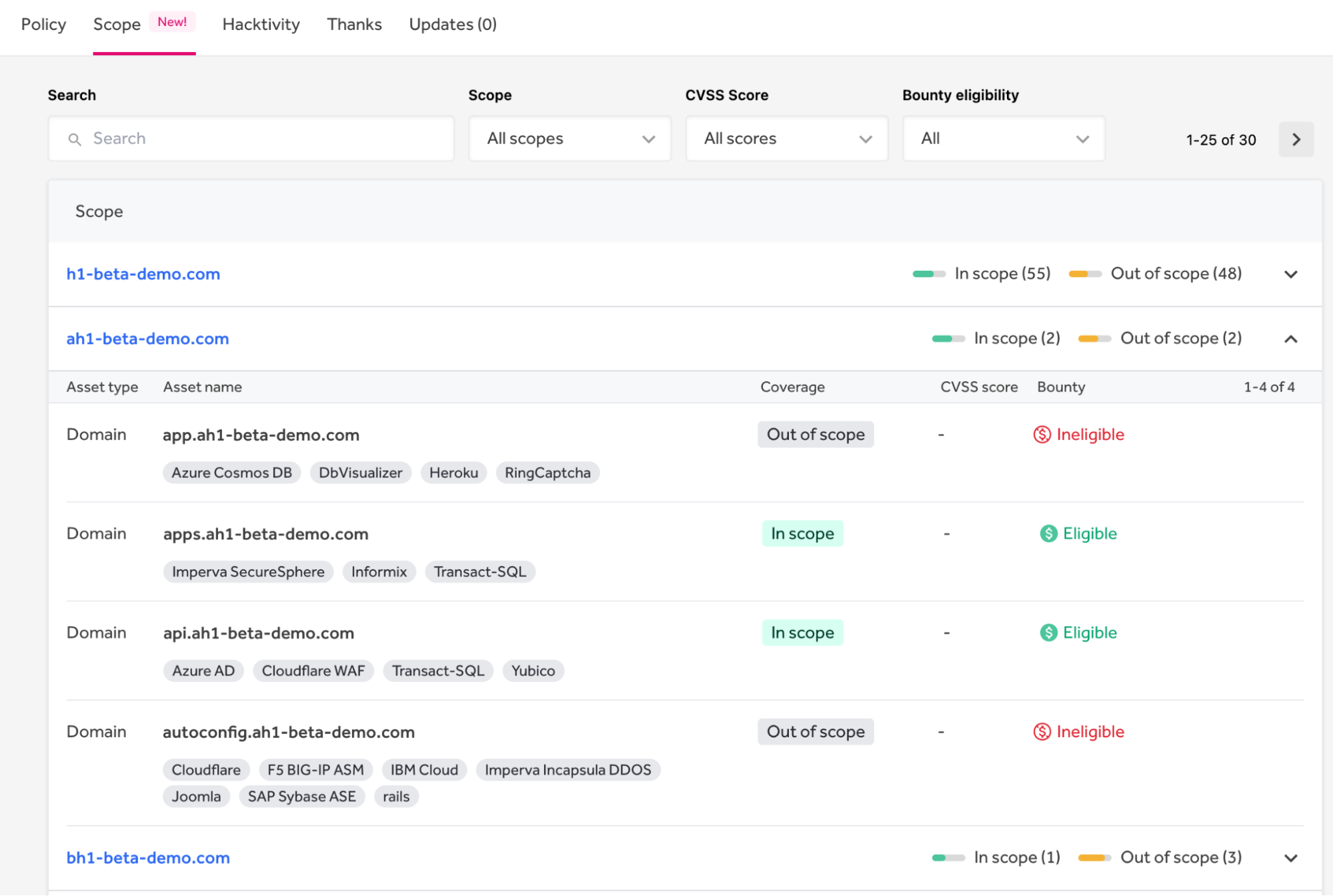Click the In scope status icon for apps.ah1-beta-demo.com
The width and height of the screenshot is (1333, 896).
pyautogui.click(x=803, y=533)
